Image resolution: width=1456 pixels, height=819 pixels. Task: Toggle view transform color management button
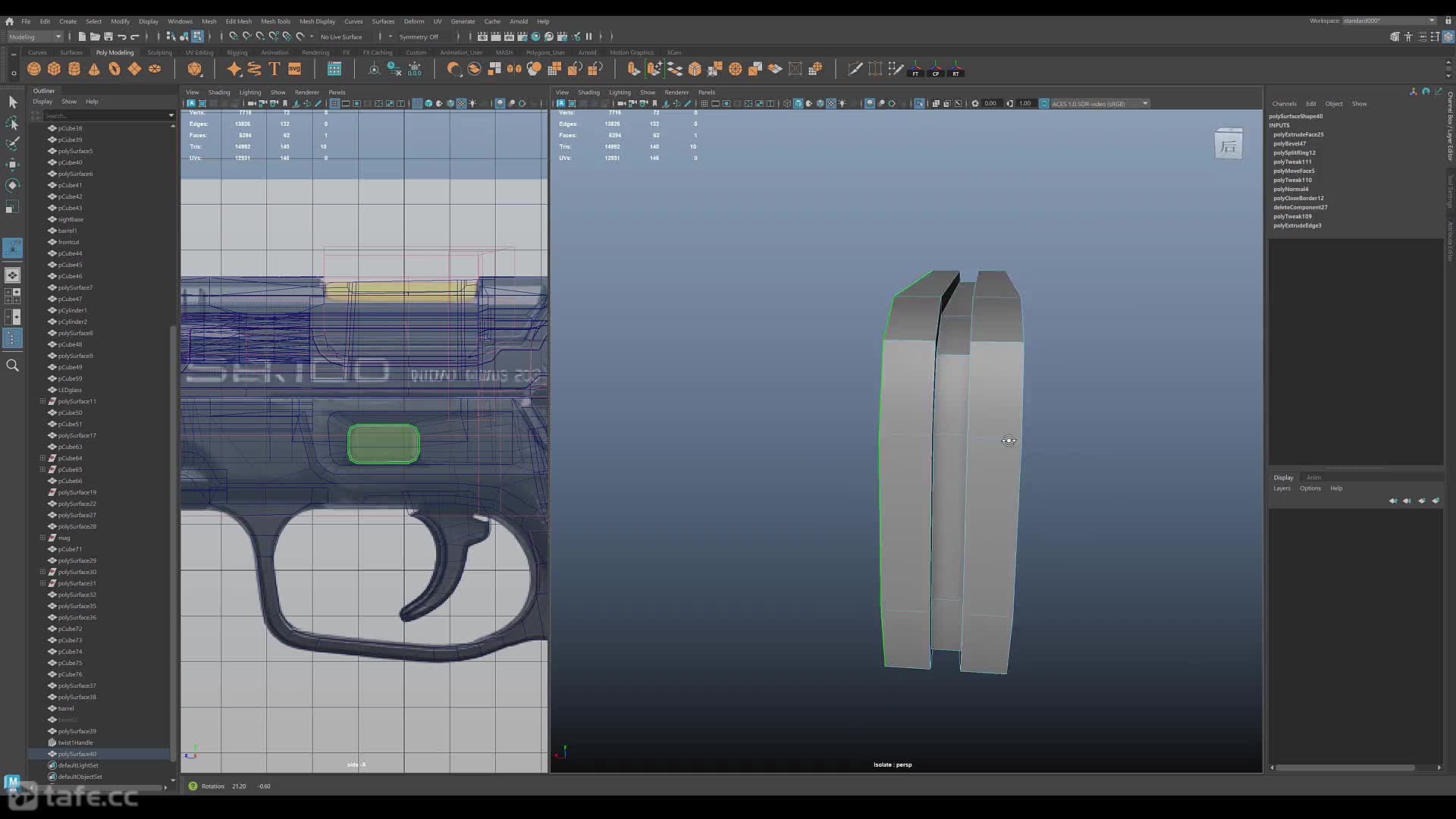point(1043,103)
